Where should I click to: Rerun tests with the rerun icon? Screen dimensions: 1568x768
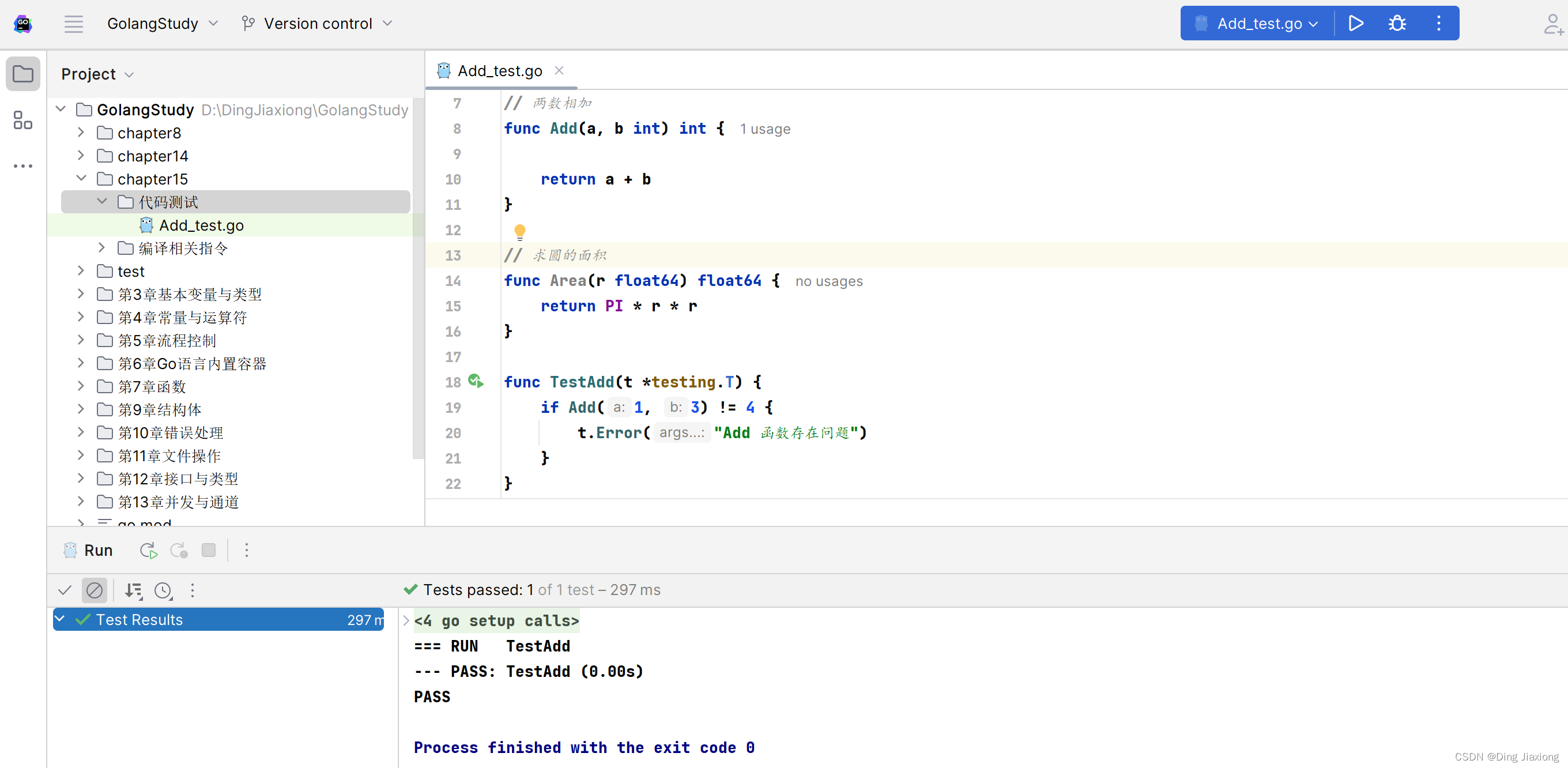149,551
